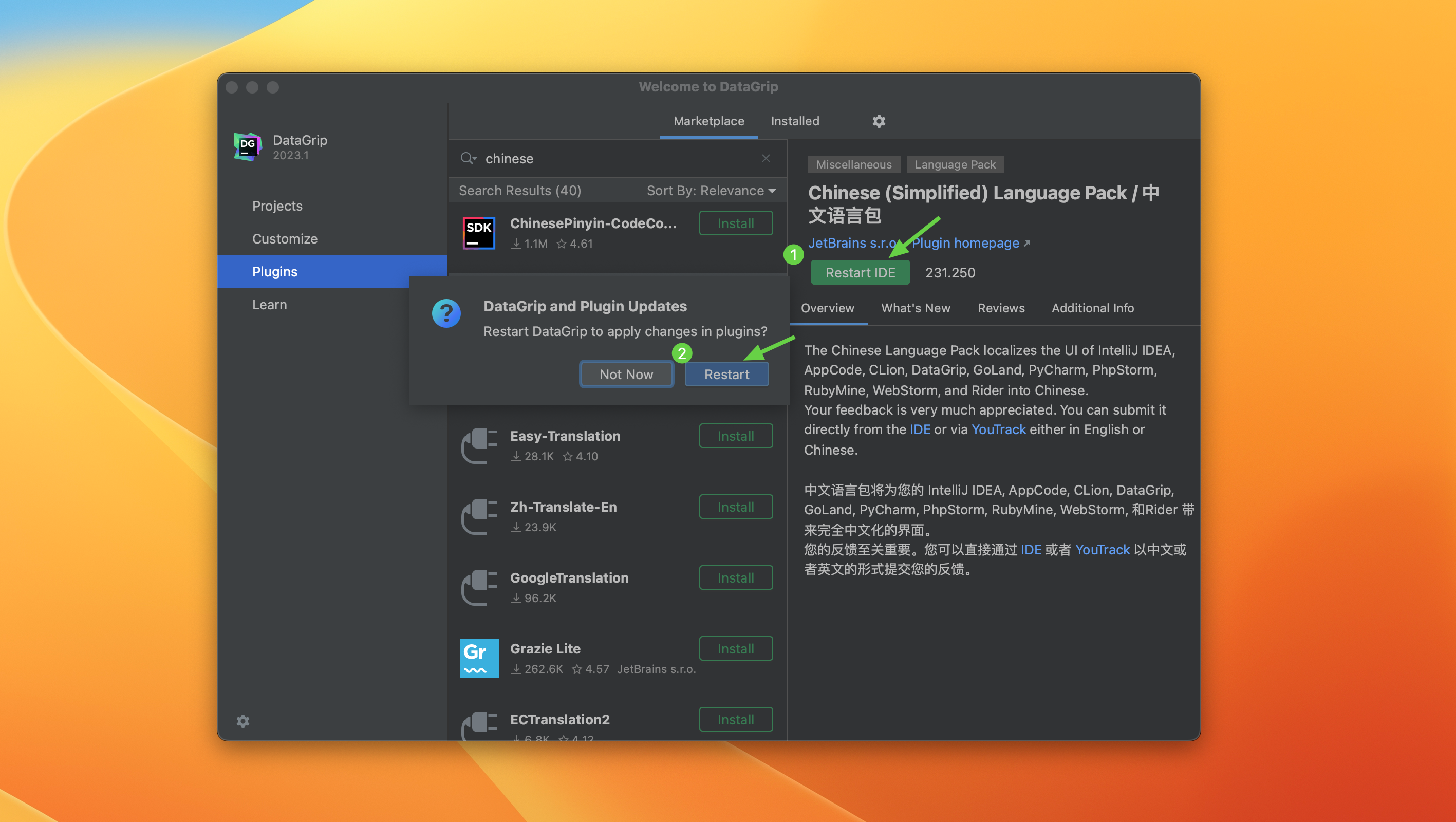Click the Chinese (Simplified) Language Pack title
The width and height of the screenshot is (1456, 822).
point(984,204)
